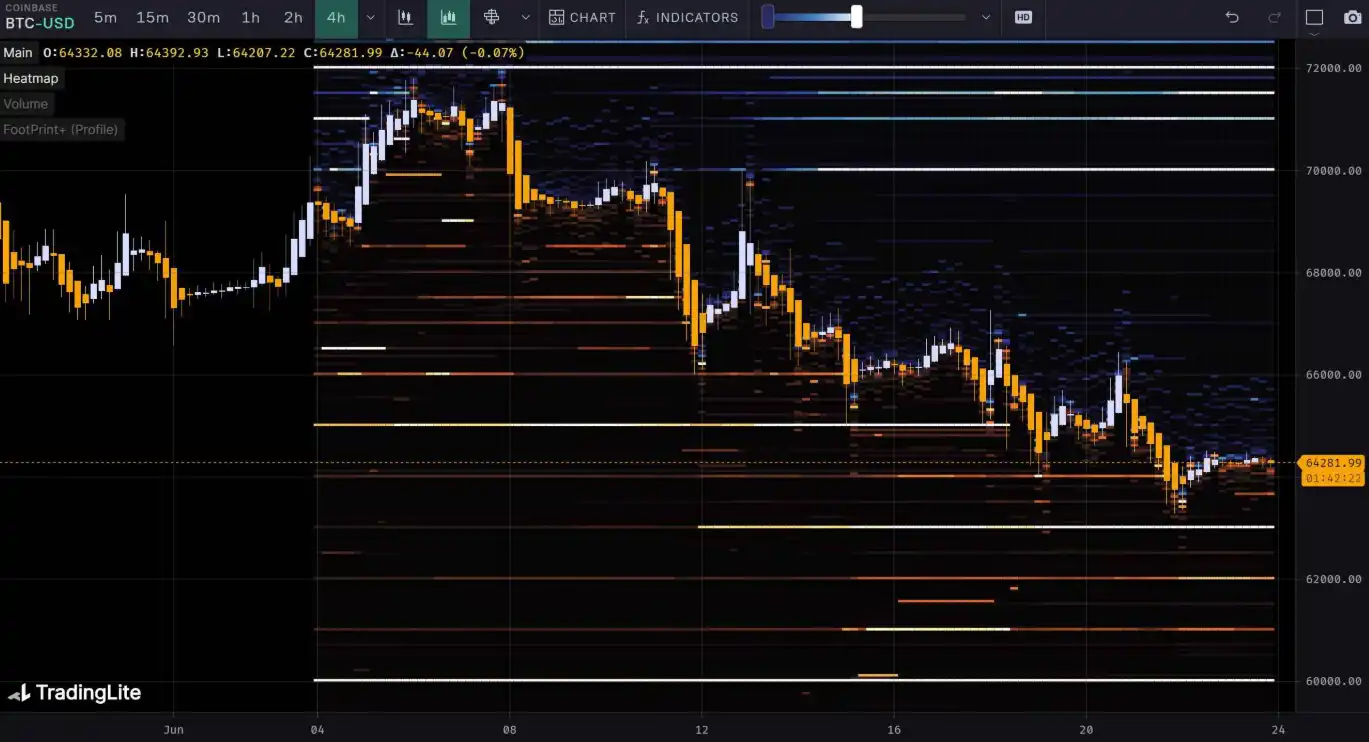Toggle the Heatmap layer
This screenshot has height=742, width=1369.
point(31,78)
